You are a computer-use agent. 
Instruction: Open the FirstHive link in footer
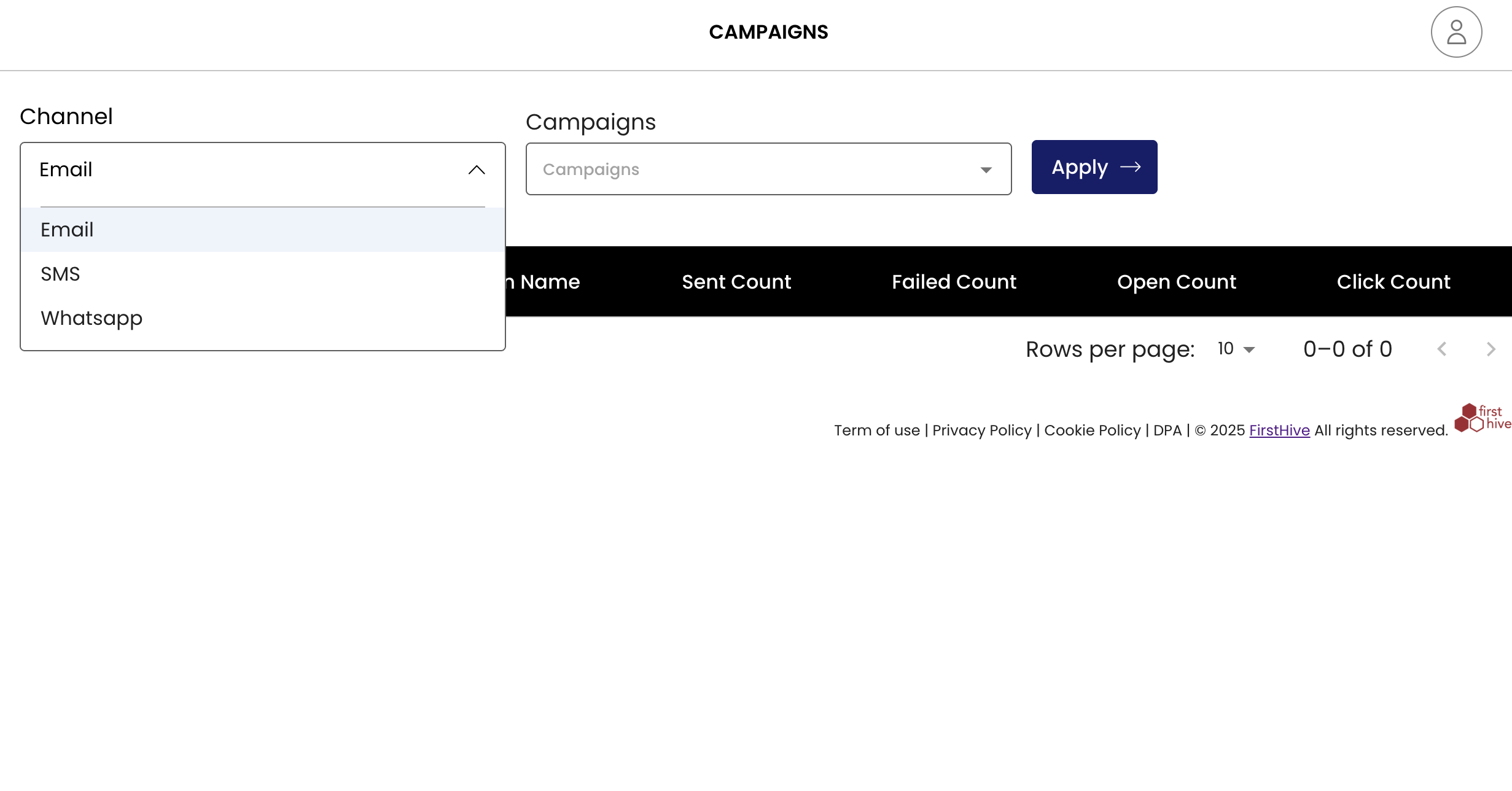[x=1279, y=430]
